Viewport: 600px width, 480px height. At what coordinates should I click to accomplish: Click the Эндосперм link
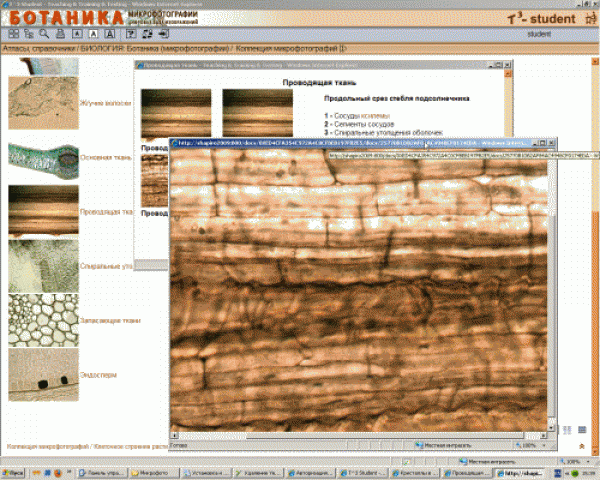pyautogui.click(x=98, y=375)
